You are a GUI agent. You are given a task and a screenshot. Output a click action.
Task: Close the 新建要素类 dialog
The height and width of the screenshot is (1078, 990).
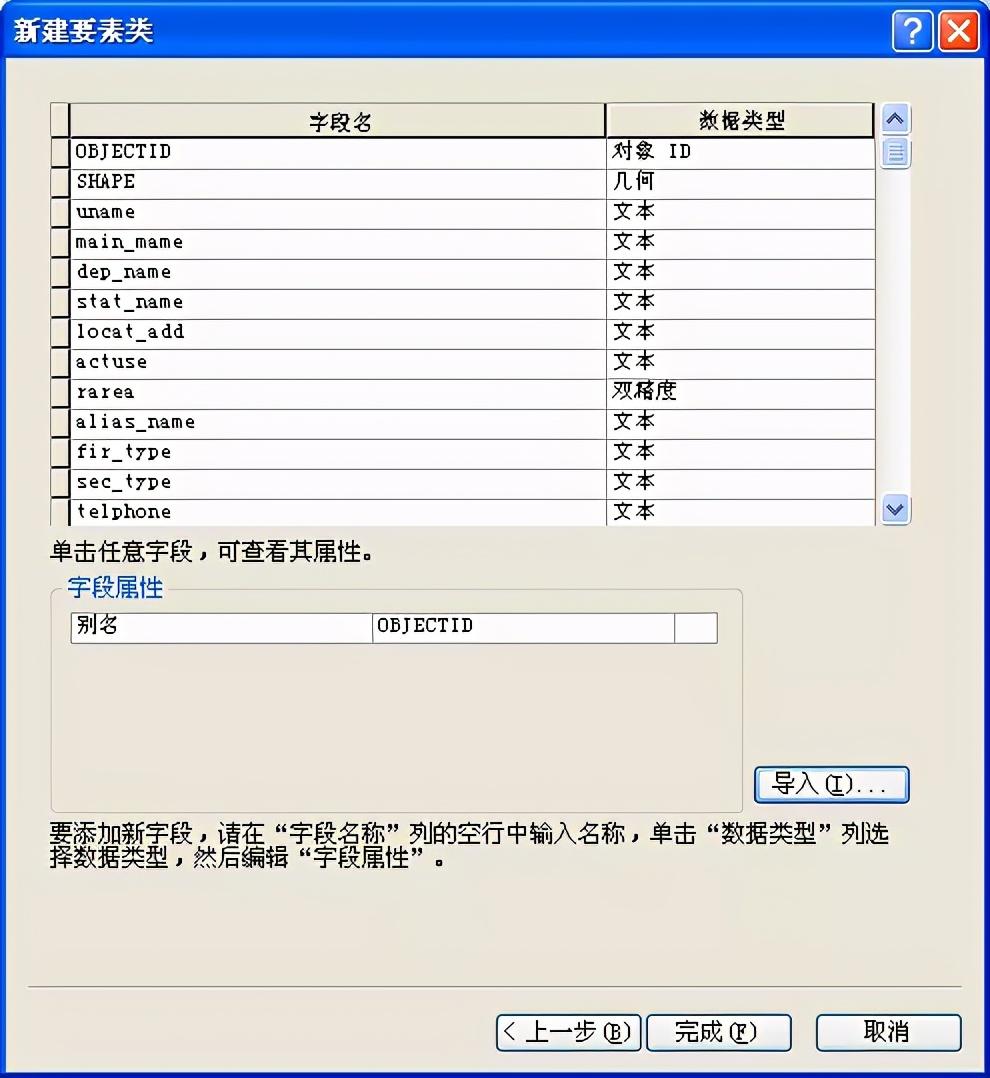point(958,31)
